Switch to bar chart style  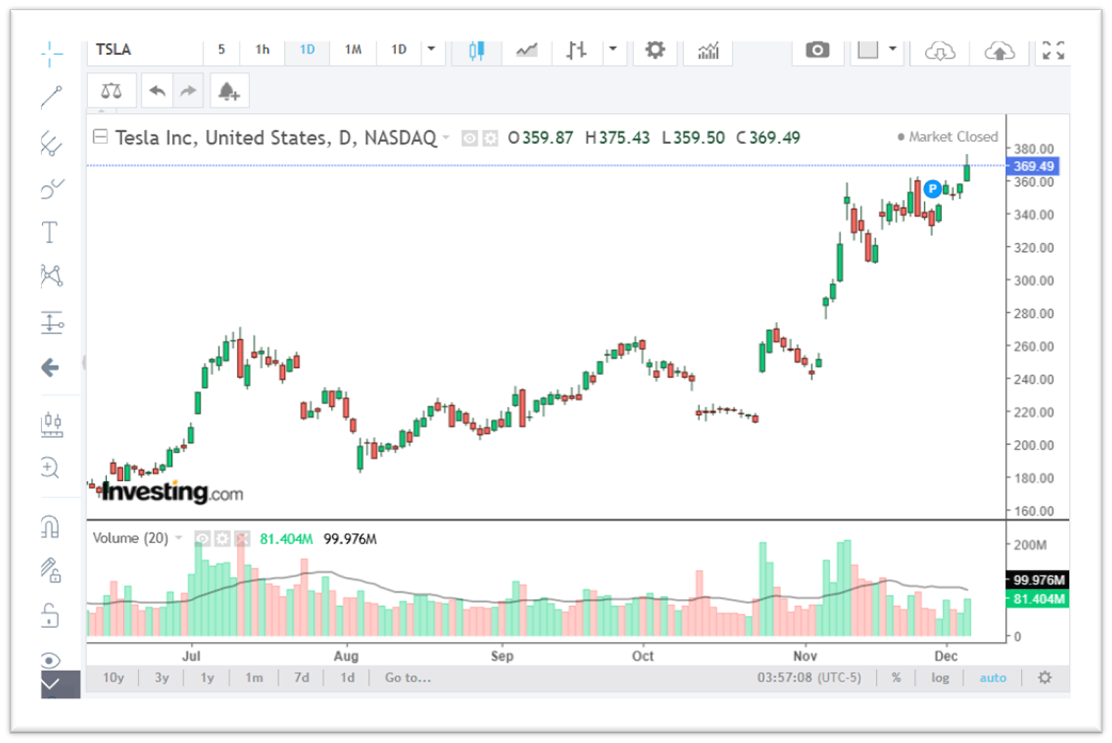[x=576, y=50]
